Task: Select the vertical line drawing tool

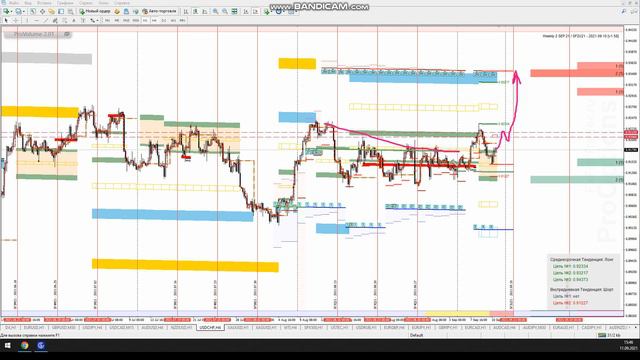Action: (27, 20)
